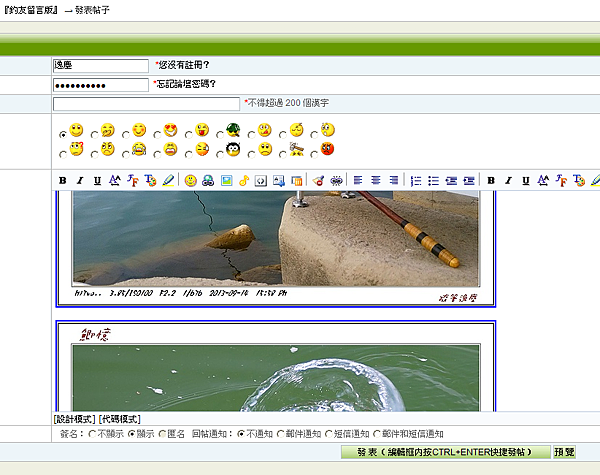Switch to 代碼模式 editor mode
Viewport: 600px width, 475px height.
120,419
